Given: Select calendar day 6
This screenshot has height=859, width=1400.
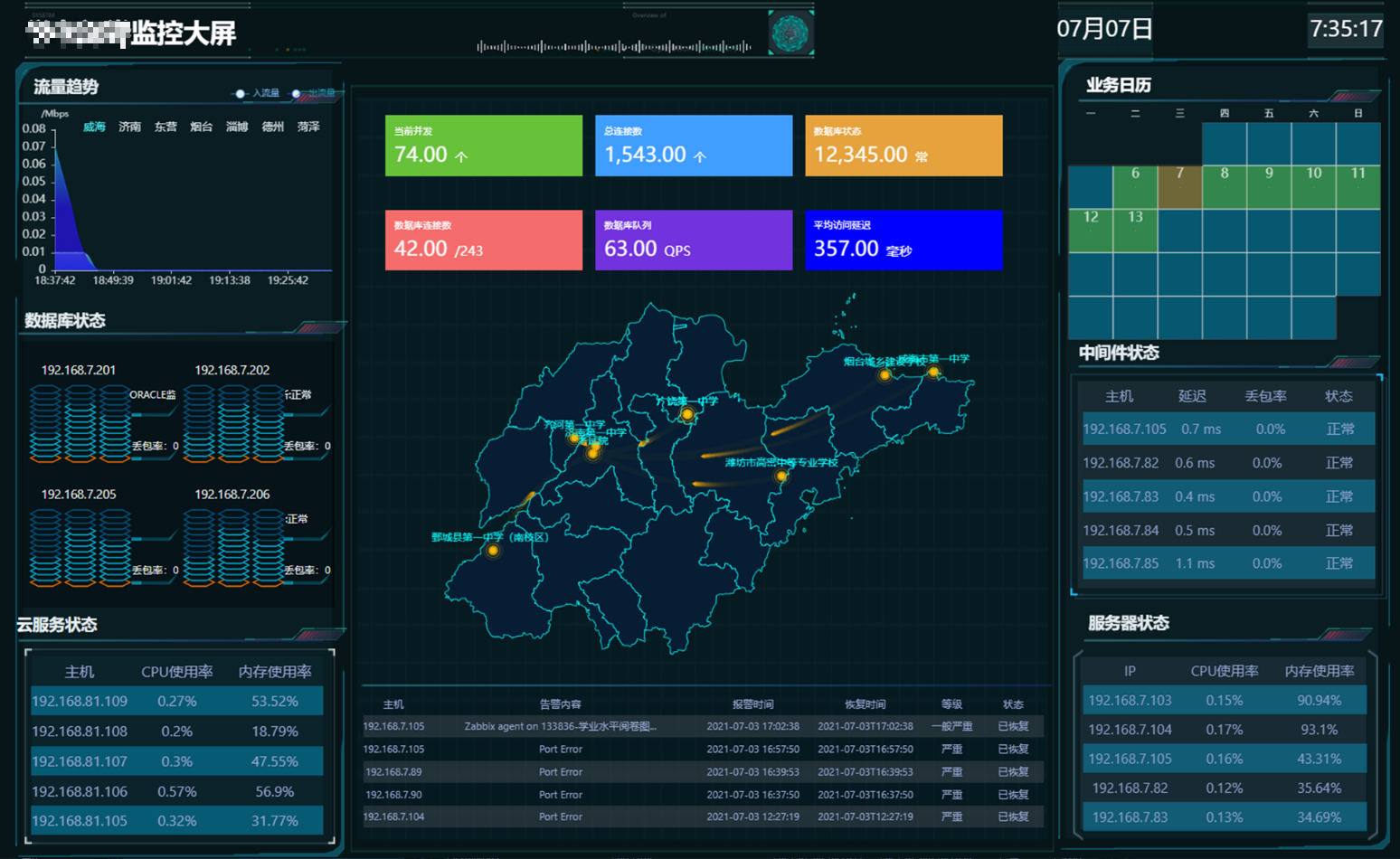Looking at the screenshot, I should click(1135, 187).
